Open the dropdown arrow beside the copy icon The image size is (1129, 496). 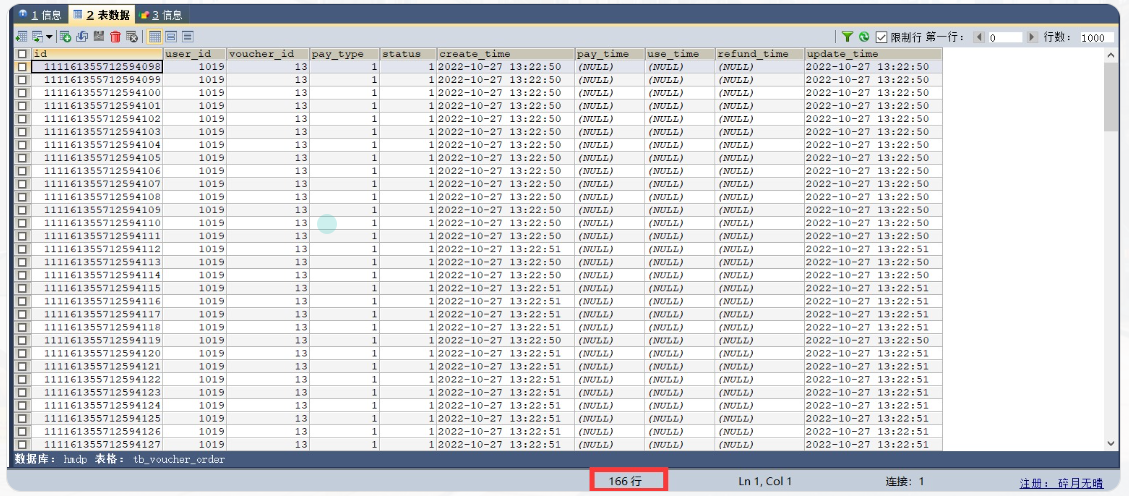point(49,37)
